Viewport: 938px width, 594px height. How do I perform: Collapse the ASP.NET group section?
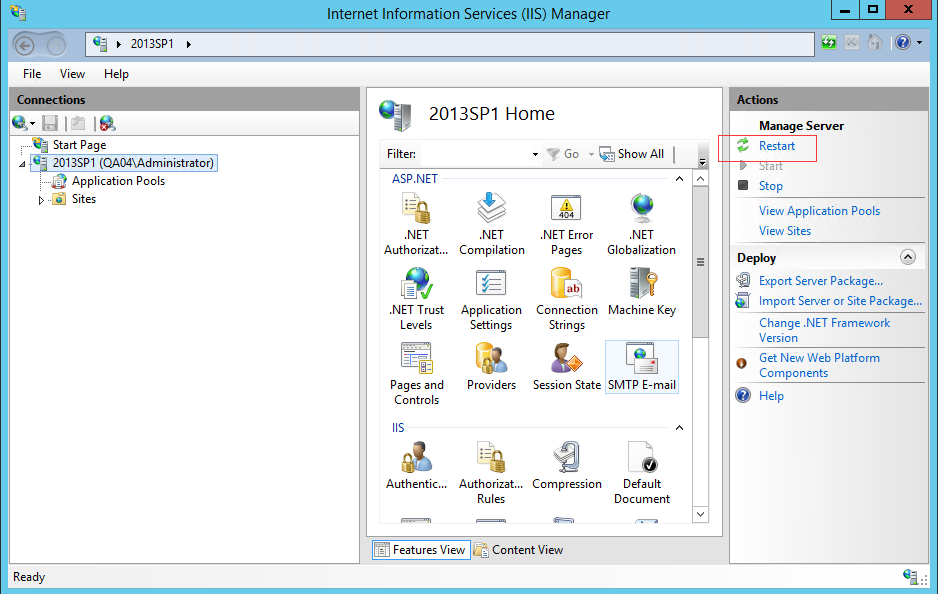680,179
